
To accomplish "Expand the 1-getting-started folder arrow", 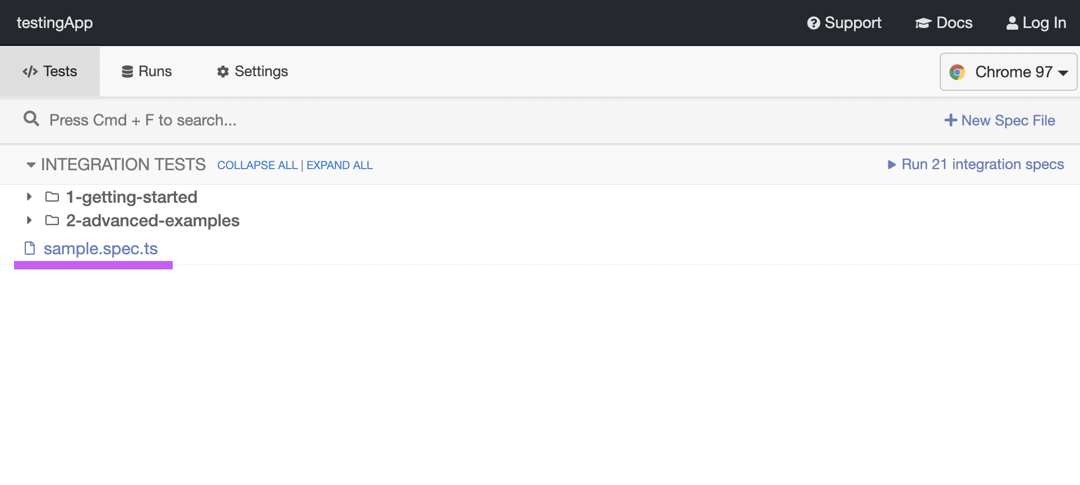I will click(29, 197).
